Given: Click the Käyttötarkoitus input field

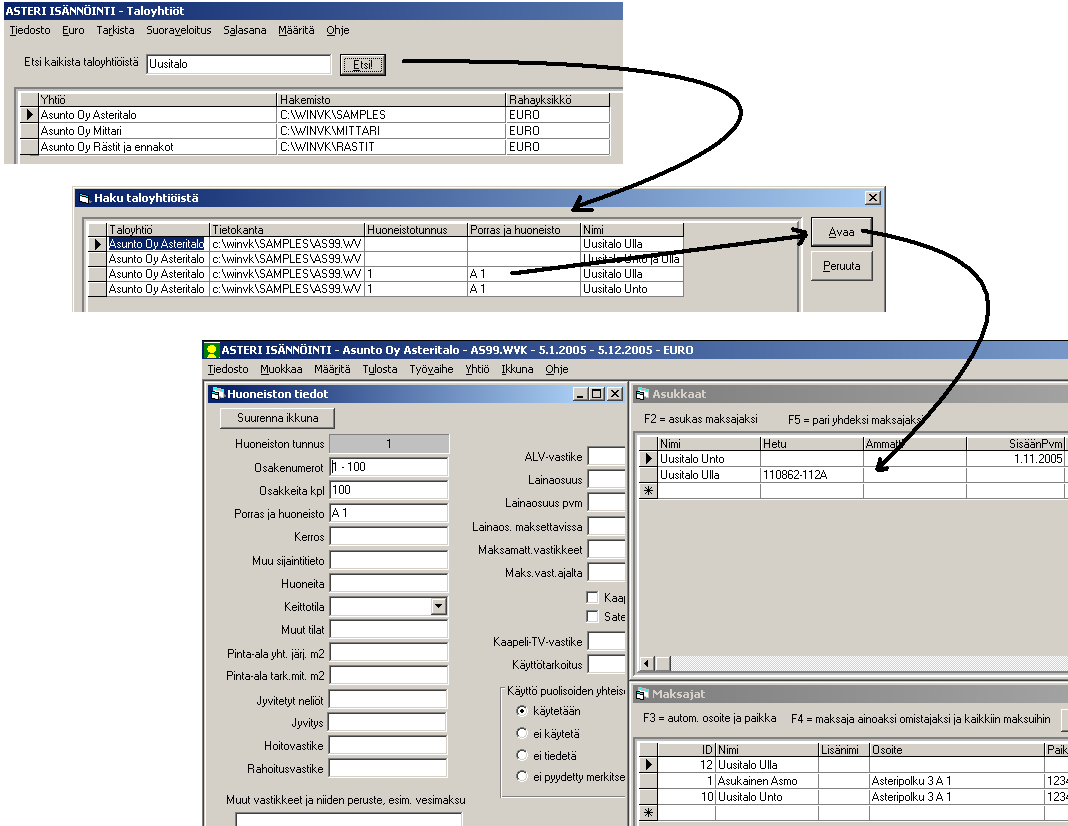Looking at the screenshot, I should coord(606,664).
